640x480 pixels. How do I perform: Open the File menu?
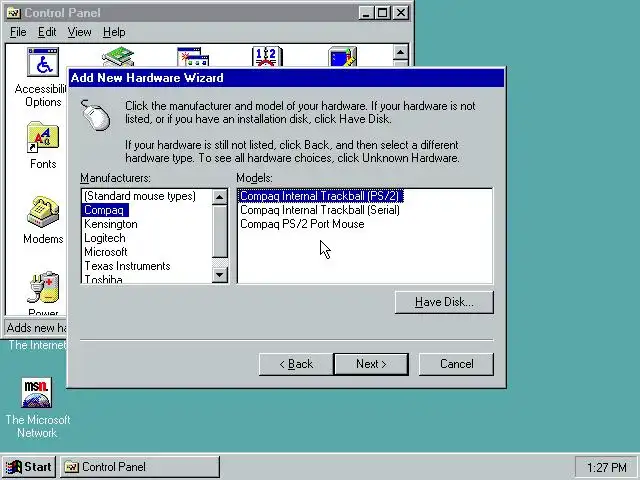click(18, 32)
